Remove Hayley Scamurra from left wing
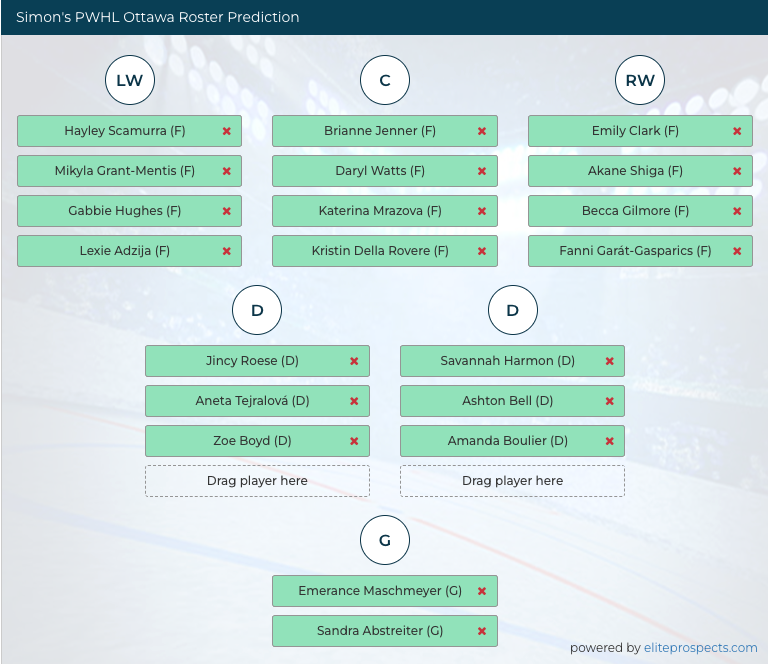The image size is (768, 664). click(x=226, y=131)
